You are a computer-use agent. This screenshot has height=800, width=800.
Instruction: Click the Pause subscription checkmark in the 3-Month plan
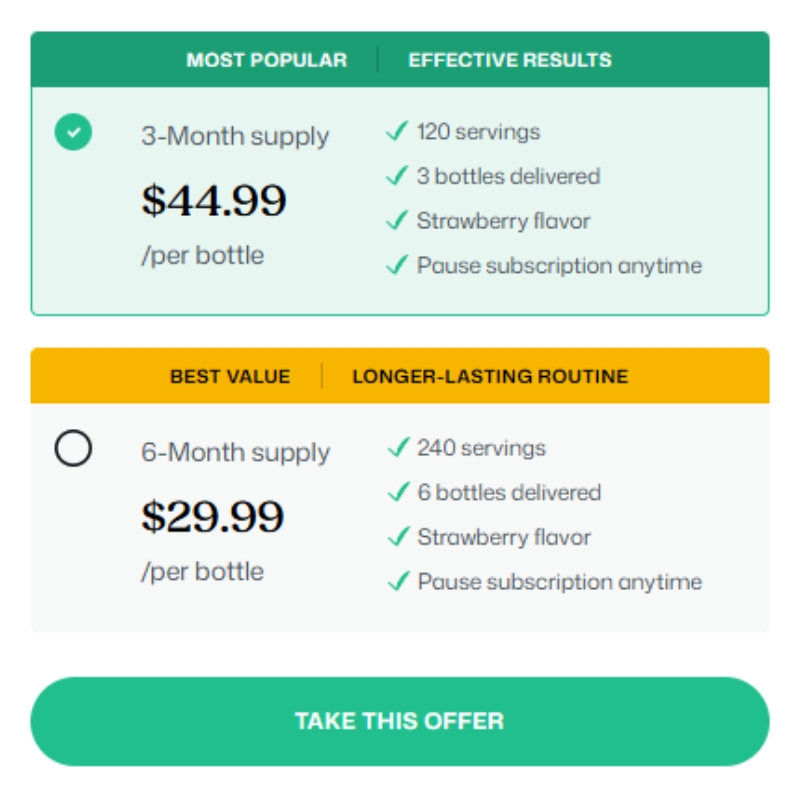coord(397,265)
